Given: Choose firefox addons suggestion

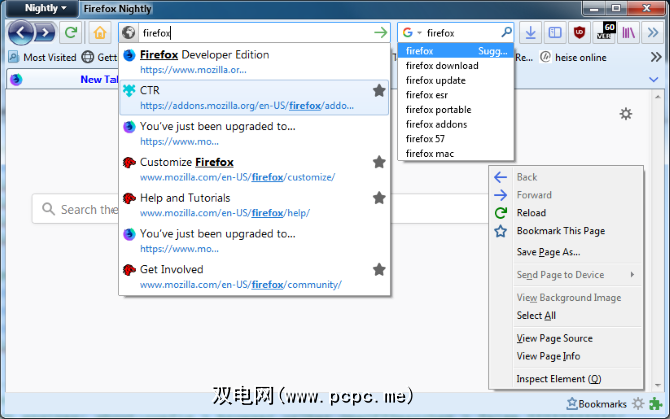Looking at the screenshot, I should [455, 124].
